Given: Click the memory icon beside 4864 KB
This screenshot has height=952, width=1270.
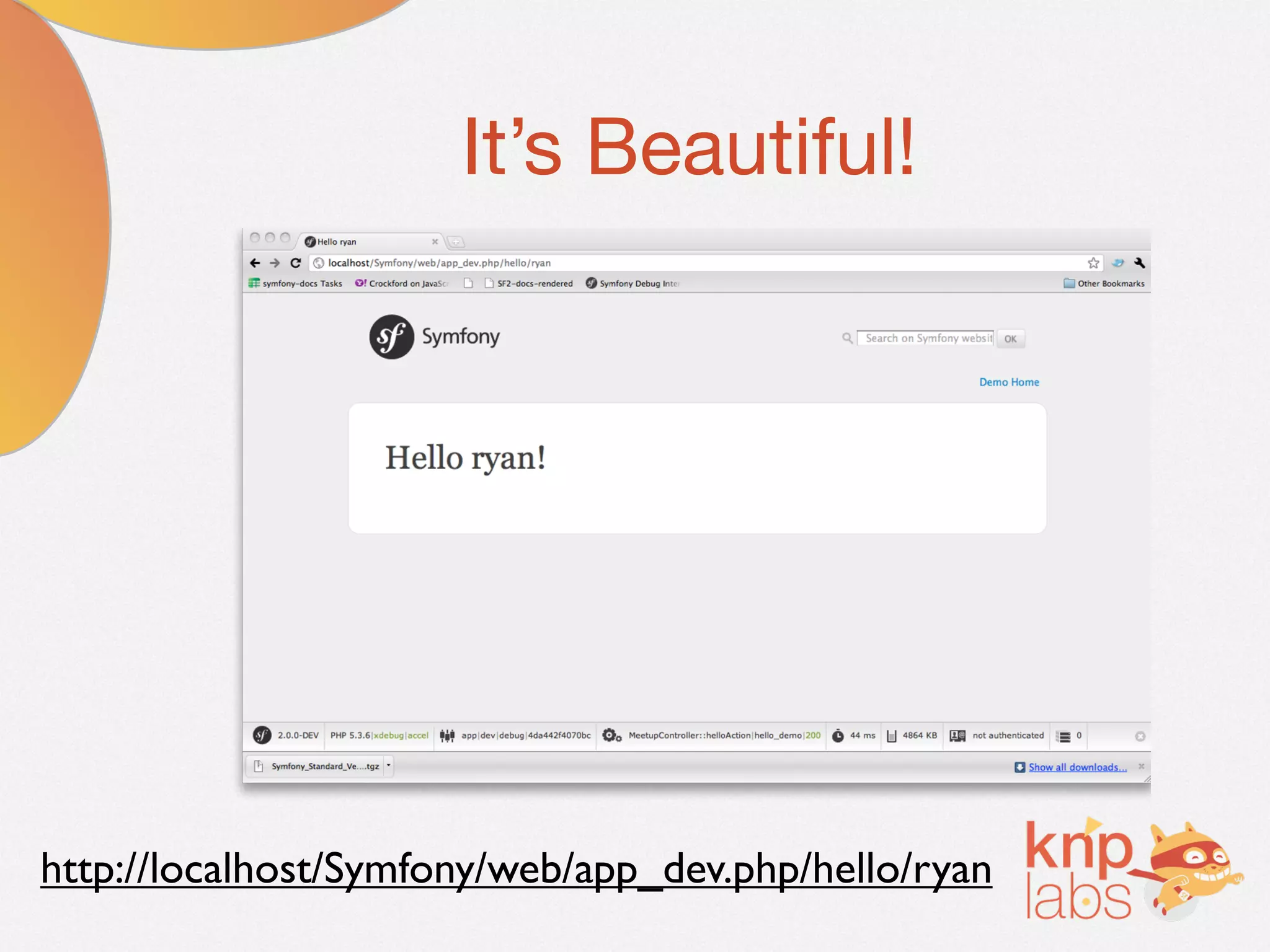Looking at the screenshot, I should point(892,736).
